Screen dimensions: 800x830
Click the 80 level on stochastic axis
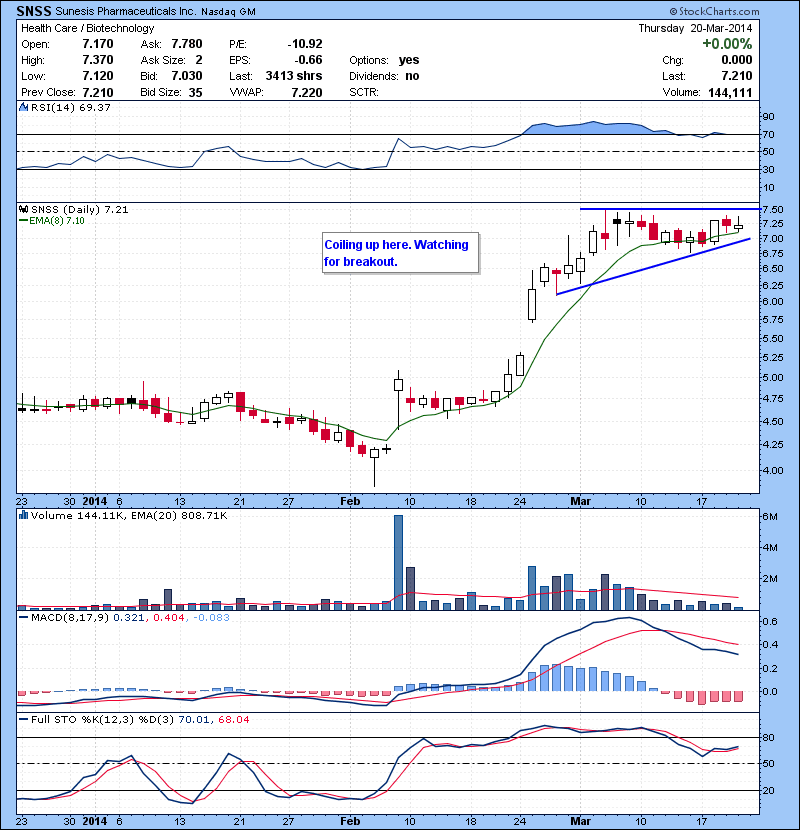pos(768,737)
